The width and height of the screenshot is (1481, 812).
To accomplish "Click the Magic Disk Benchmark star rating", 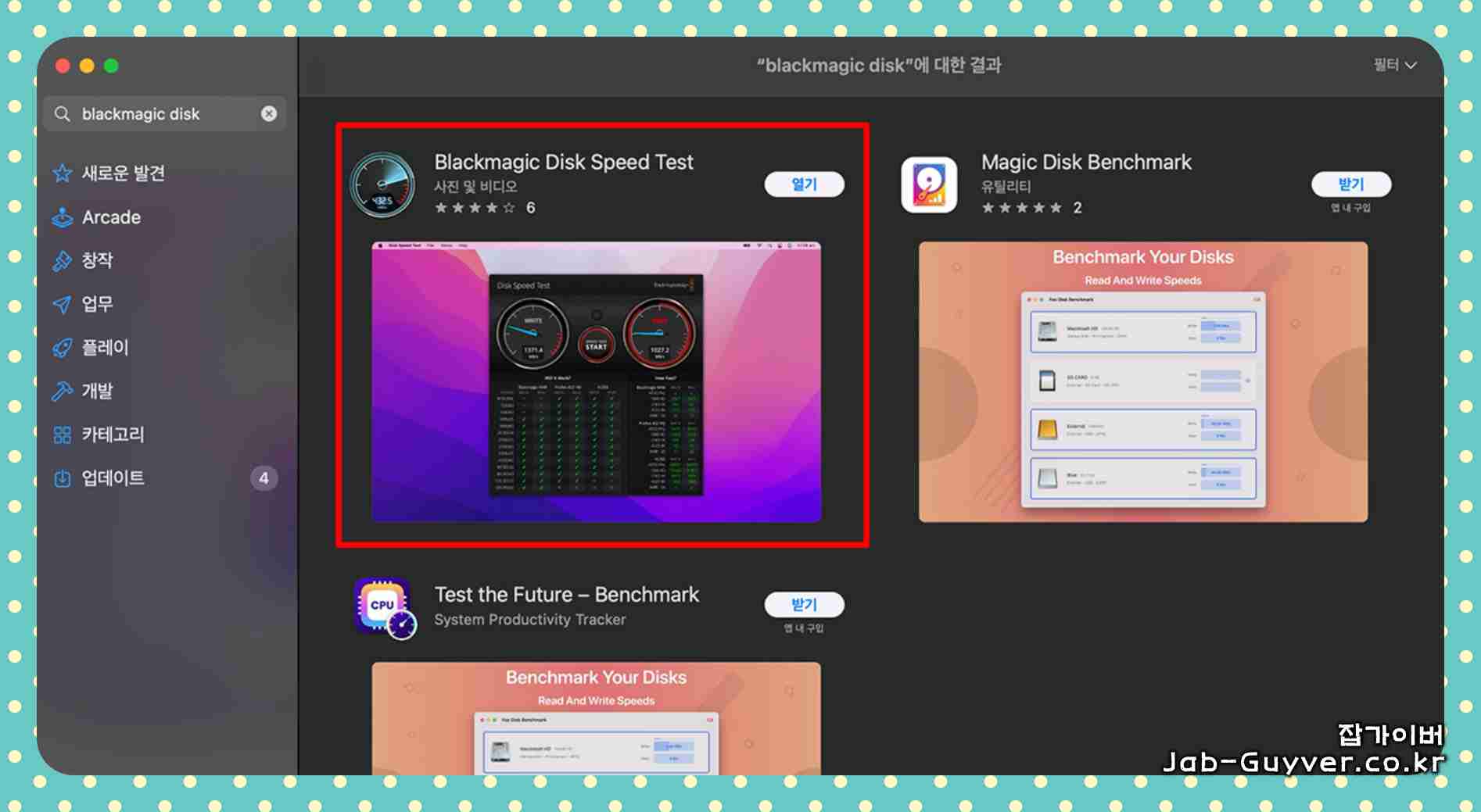I will tap(1022, 208).
